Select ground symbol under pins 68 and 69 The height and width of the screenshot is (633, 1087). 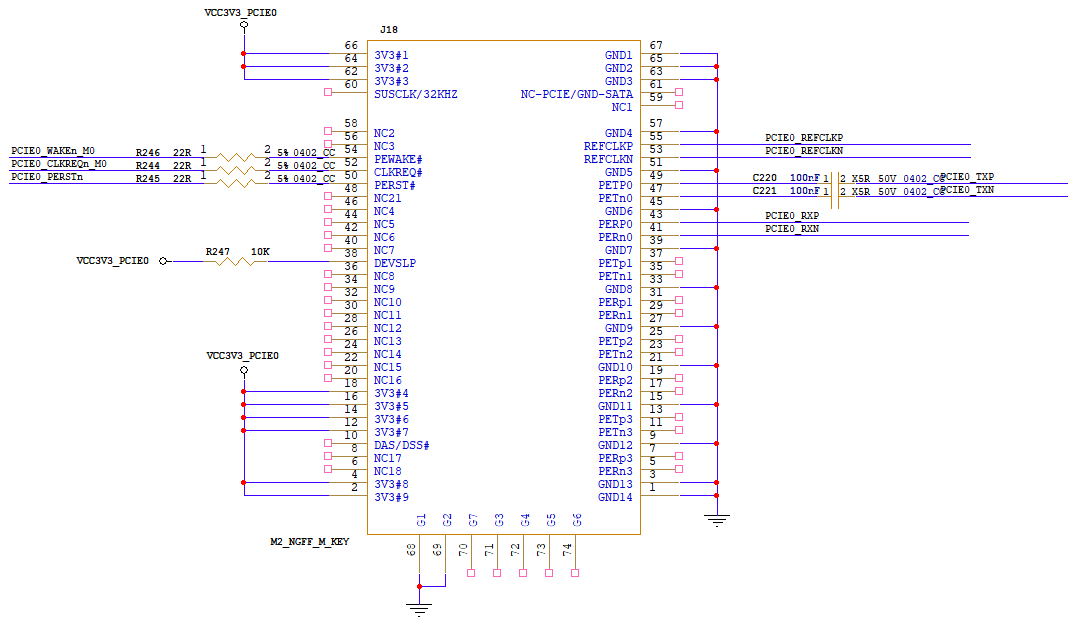click(419, 610)
